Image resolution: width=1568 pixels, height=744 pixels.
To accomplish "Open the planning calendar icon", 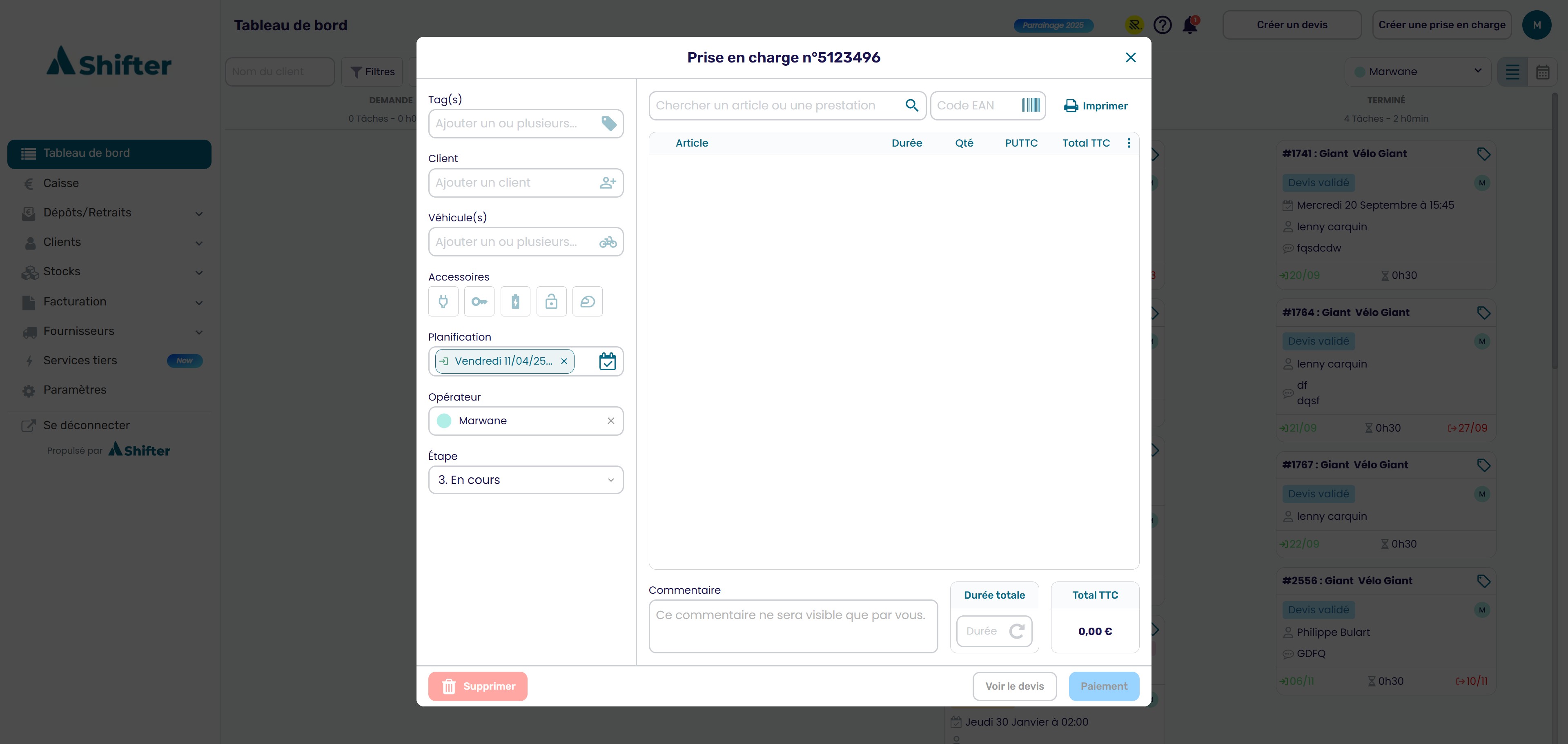I will (x=608, y=361).
